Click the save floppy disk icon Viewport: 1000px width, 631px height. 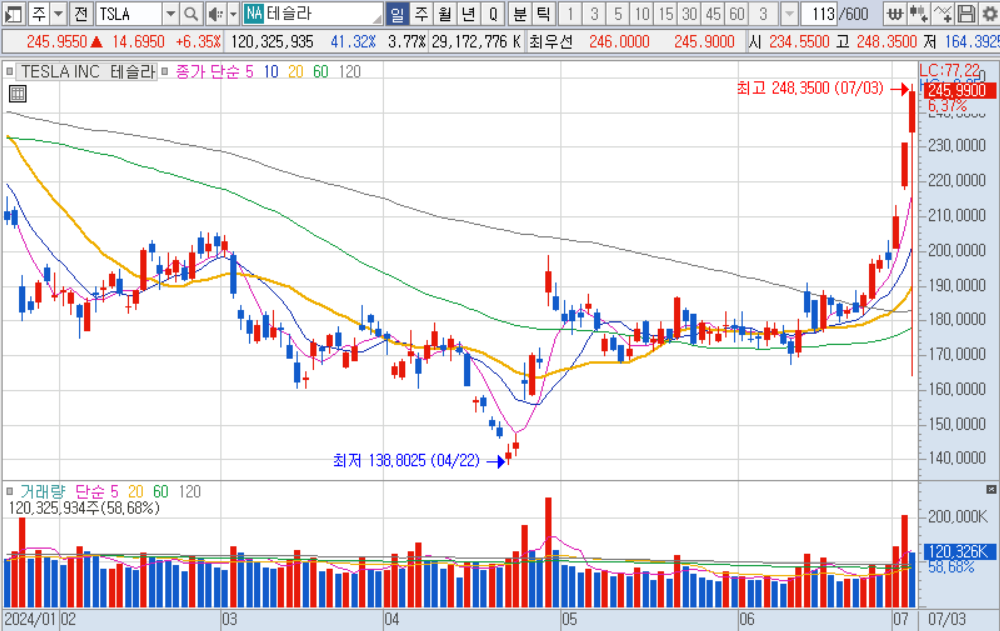pyautogui.click(x=966, y=13)
